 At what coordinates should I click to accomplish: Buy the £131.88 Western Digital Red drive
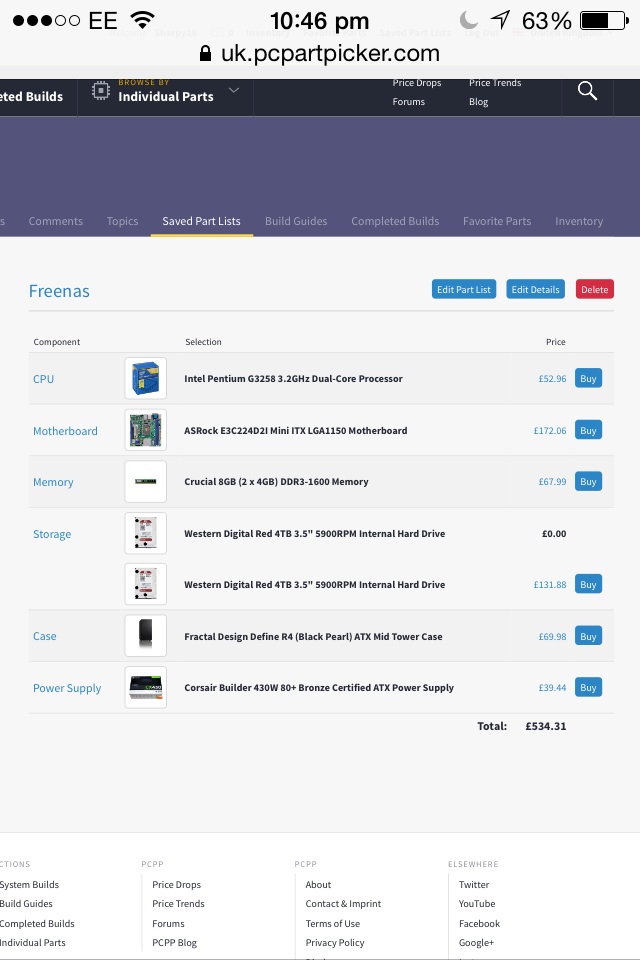point(588,584)
